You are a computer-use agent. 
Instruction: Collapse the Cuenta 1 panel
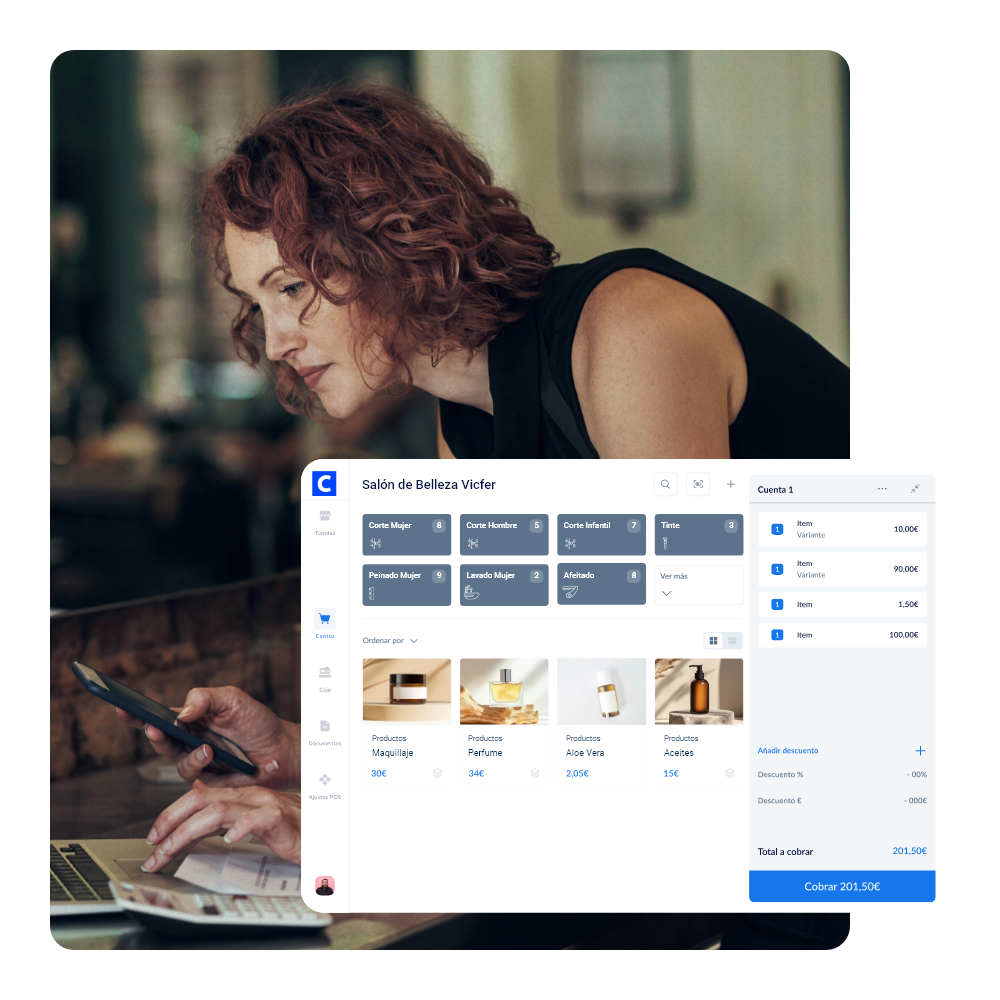click(x=914, y=489)
